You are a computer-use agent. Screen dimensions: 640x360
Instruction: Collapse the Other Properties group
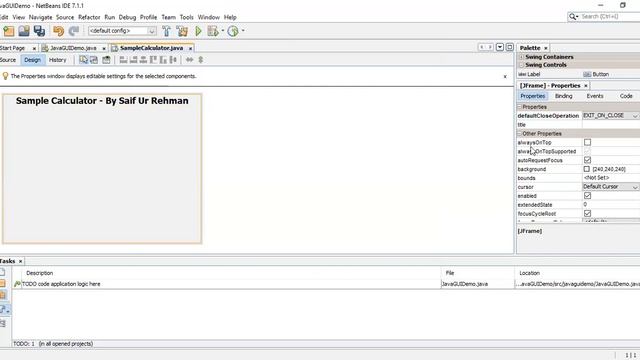520,134
